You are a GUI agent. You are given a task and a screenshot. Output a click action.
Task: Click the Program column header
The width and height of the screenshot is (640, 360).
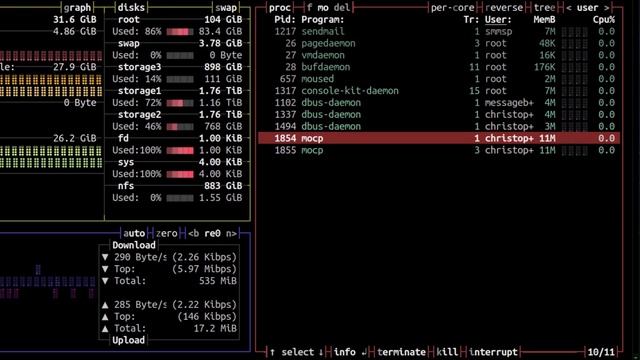point(322,20)
